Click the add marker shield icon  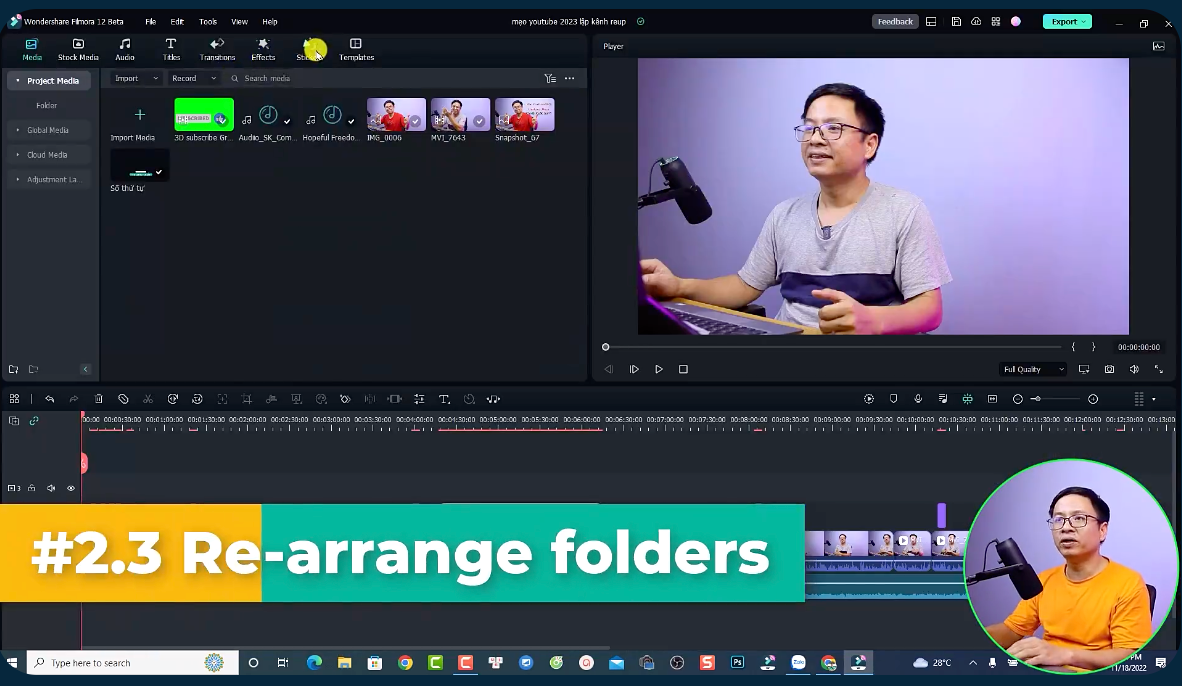click(x=893, y=399)
